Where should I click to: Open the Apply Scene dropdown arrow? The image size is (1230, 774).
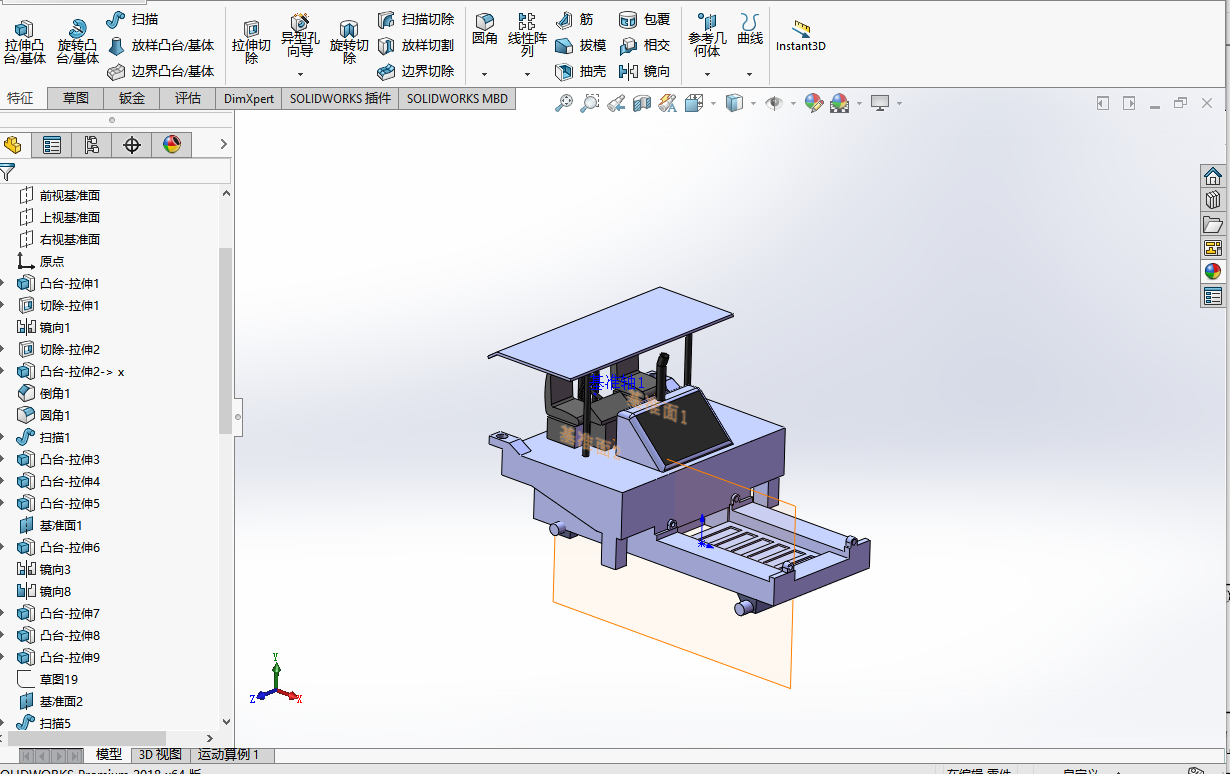click(859, 103)
